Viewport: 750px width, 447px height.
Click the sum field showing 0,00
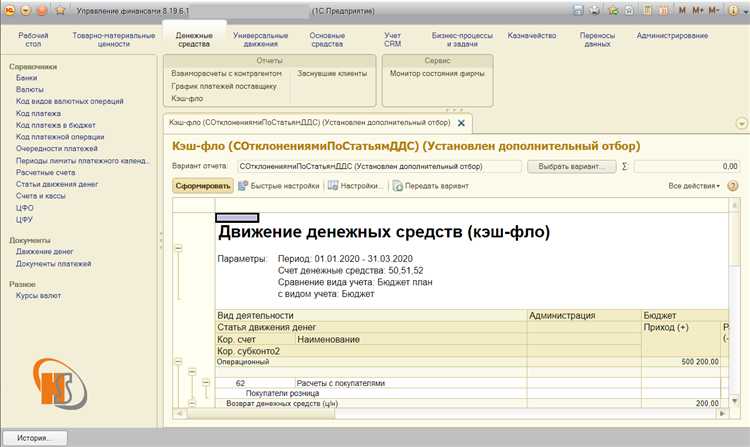[x=687, y=166]
